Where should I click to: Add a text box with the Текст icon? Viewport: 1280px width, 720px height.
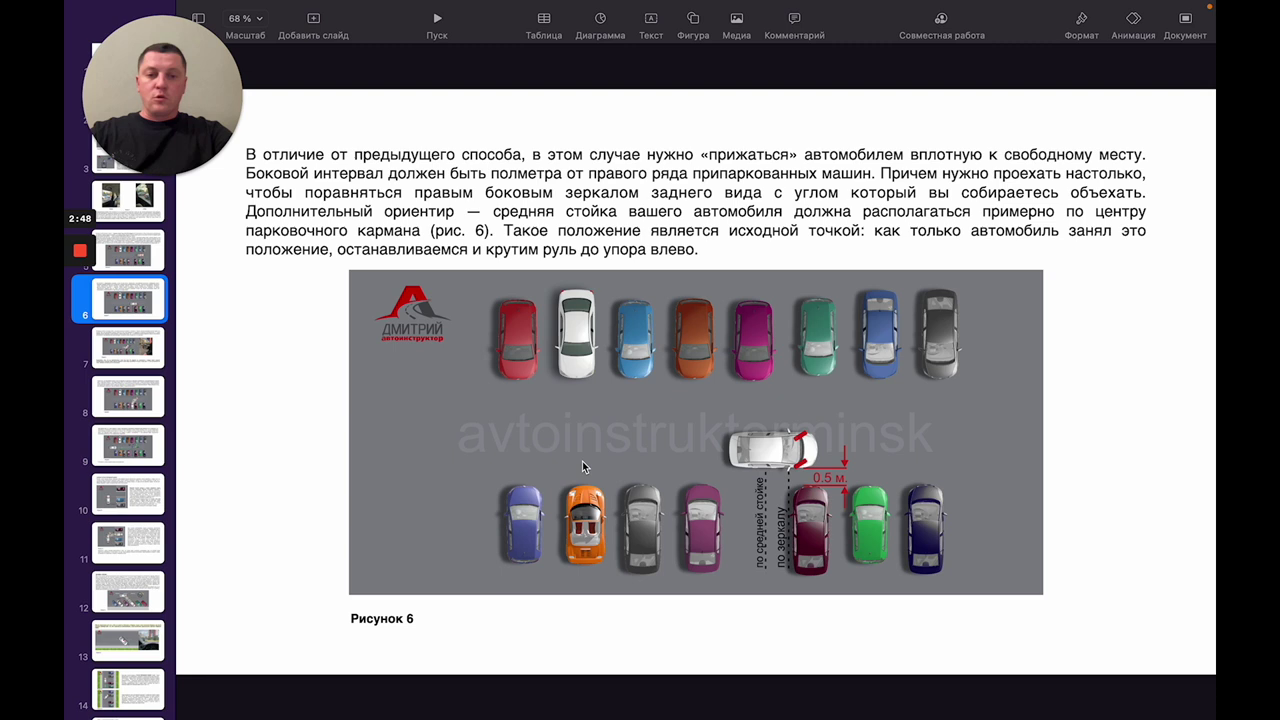tap(651, 18)
